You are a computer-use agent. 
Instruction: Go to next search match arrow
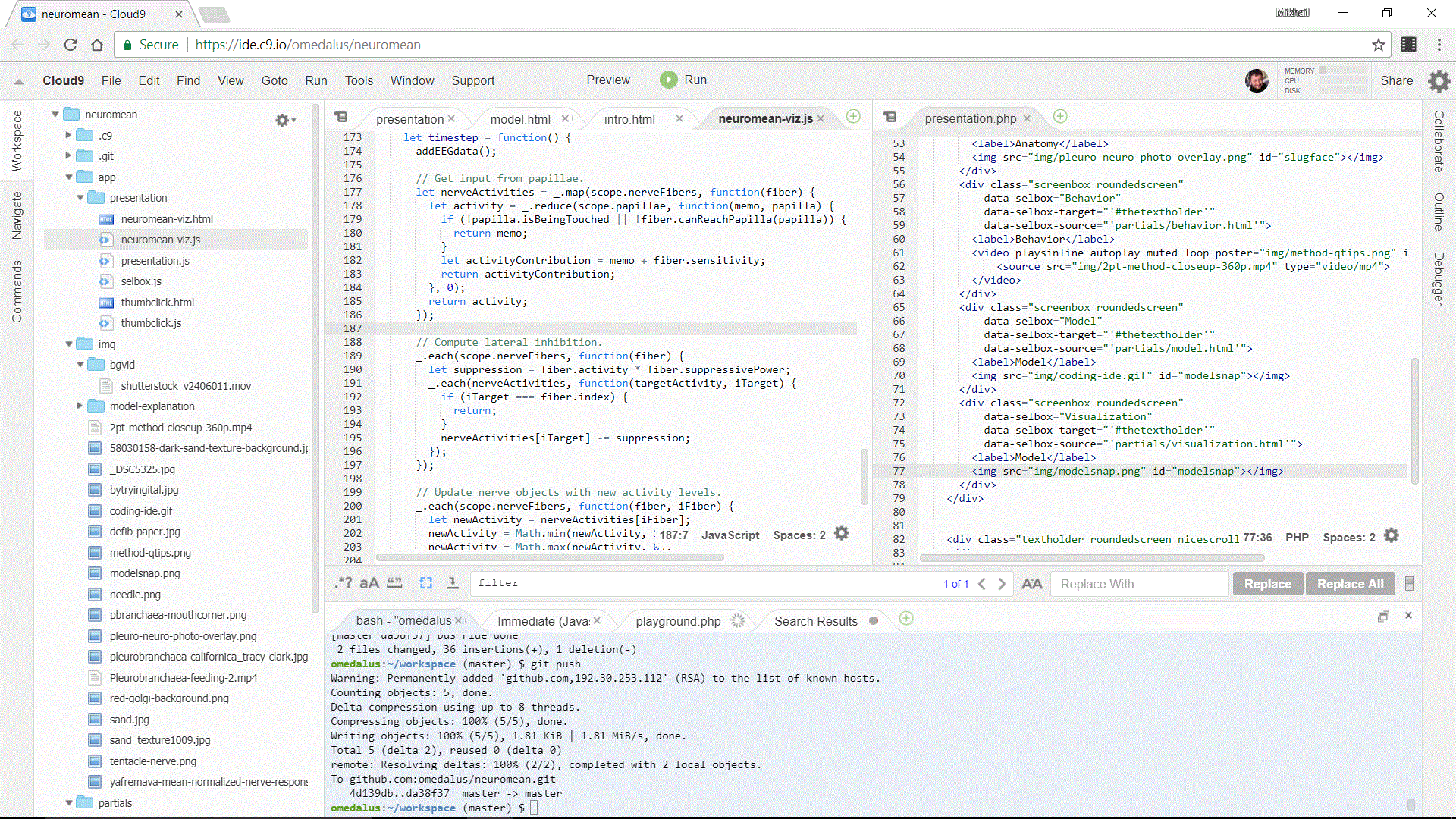[1002, 584]
